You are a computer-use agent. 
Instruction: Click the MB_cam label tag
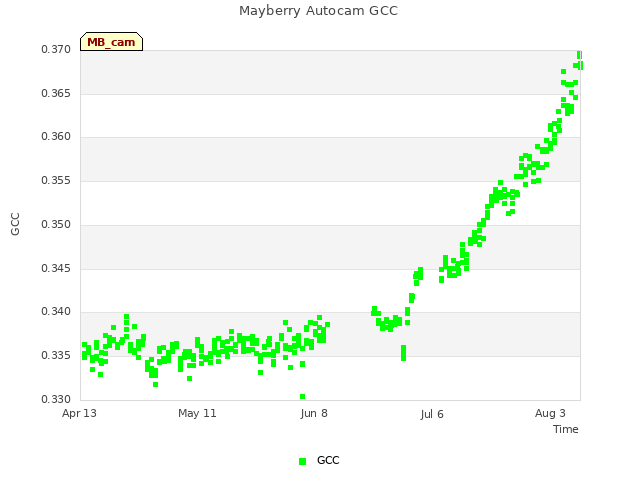(x=111, y=42)
